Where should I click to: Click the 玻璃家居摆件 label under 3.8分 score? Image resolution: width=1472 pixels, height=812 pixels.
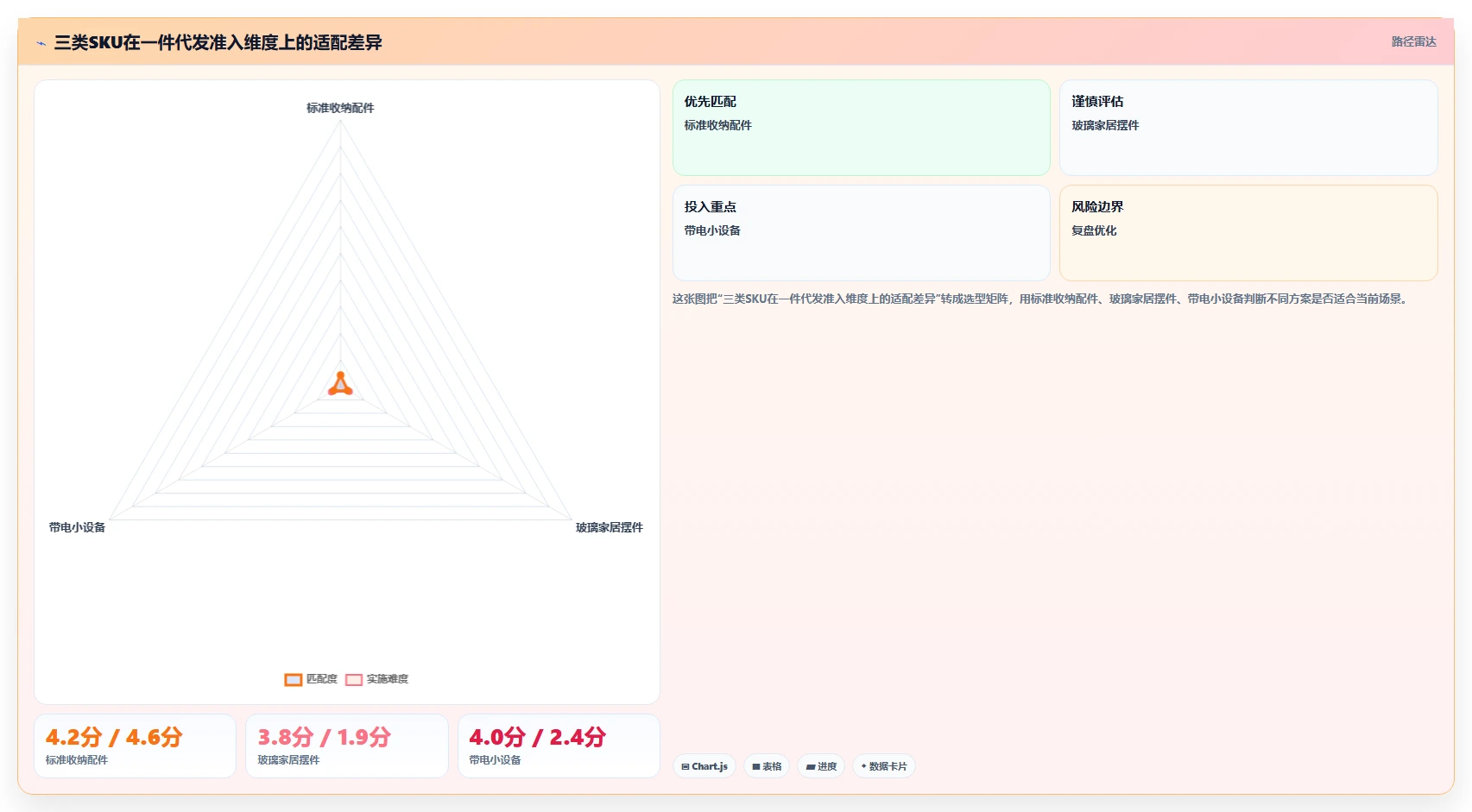point(288,760)
